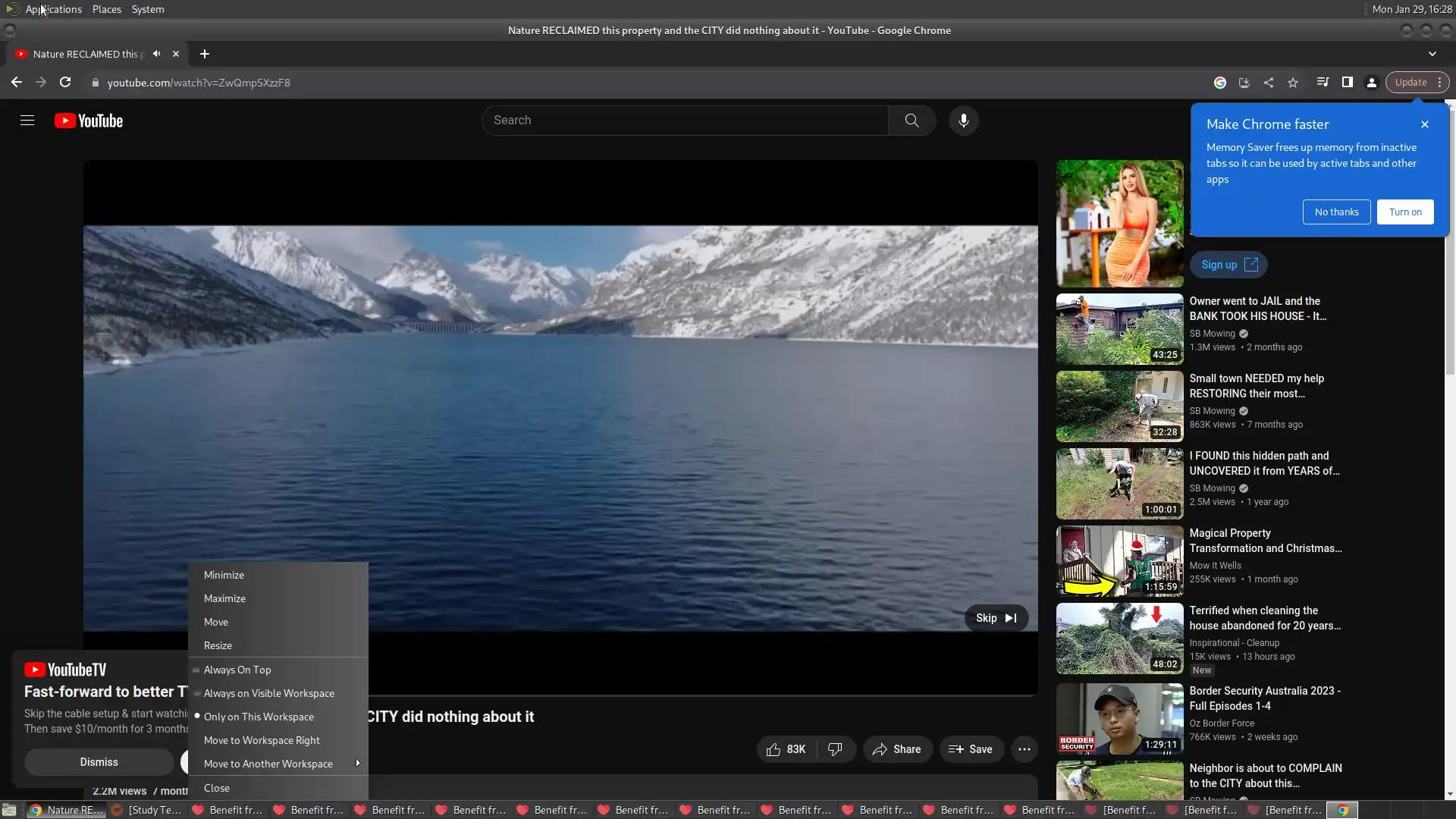Enable Always on Visible Workspace

pos(268,693)
